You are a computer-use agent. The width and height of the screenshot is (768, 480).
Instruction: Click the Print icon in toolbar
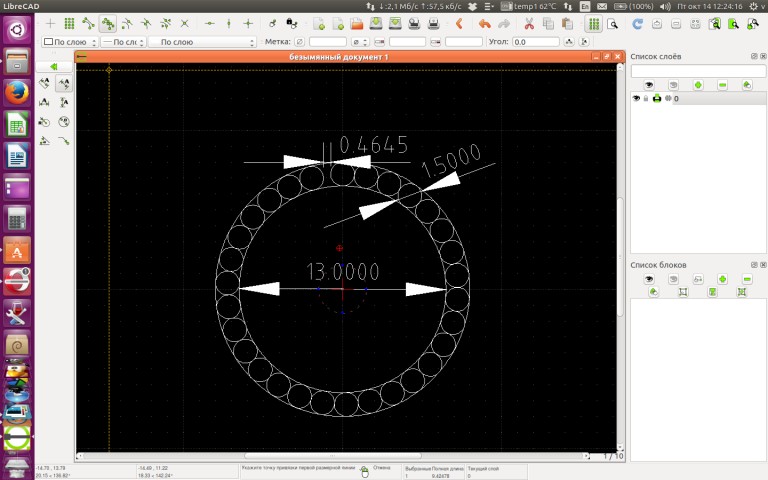pyautogui.click(x=413, y=23)
